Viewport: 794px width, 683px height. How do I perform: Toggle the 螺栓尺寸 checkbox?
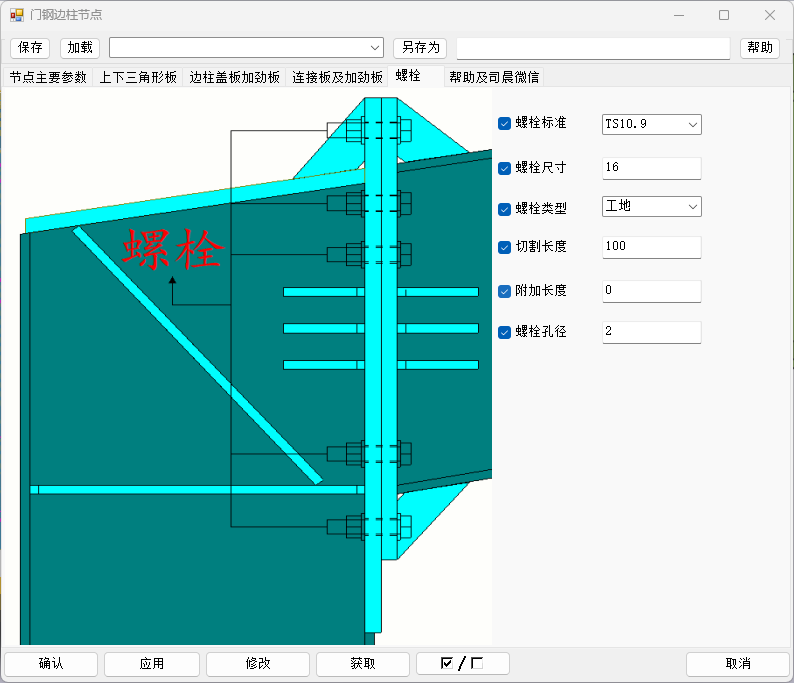pyautogui.click(x=505, y=168)
